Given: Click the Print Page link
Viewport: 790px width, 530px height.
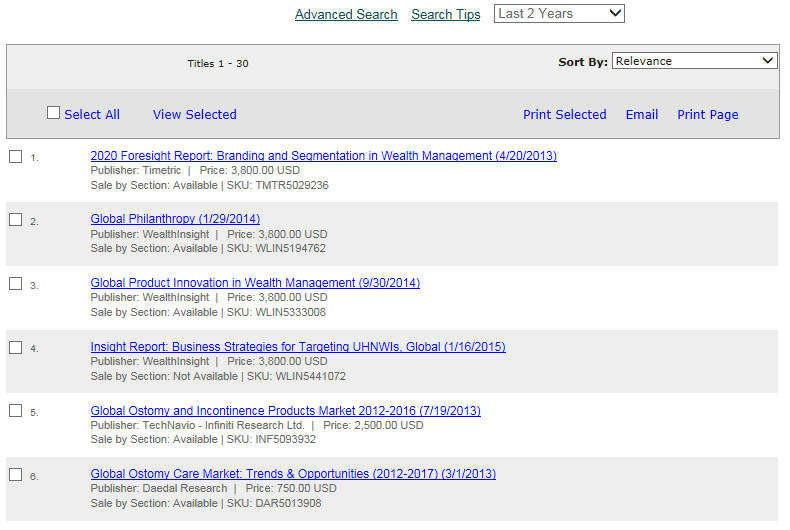Looking at the screenshot, I should click(x=707, y=115).
